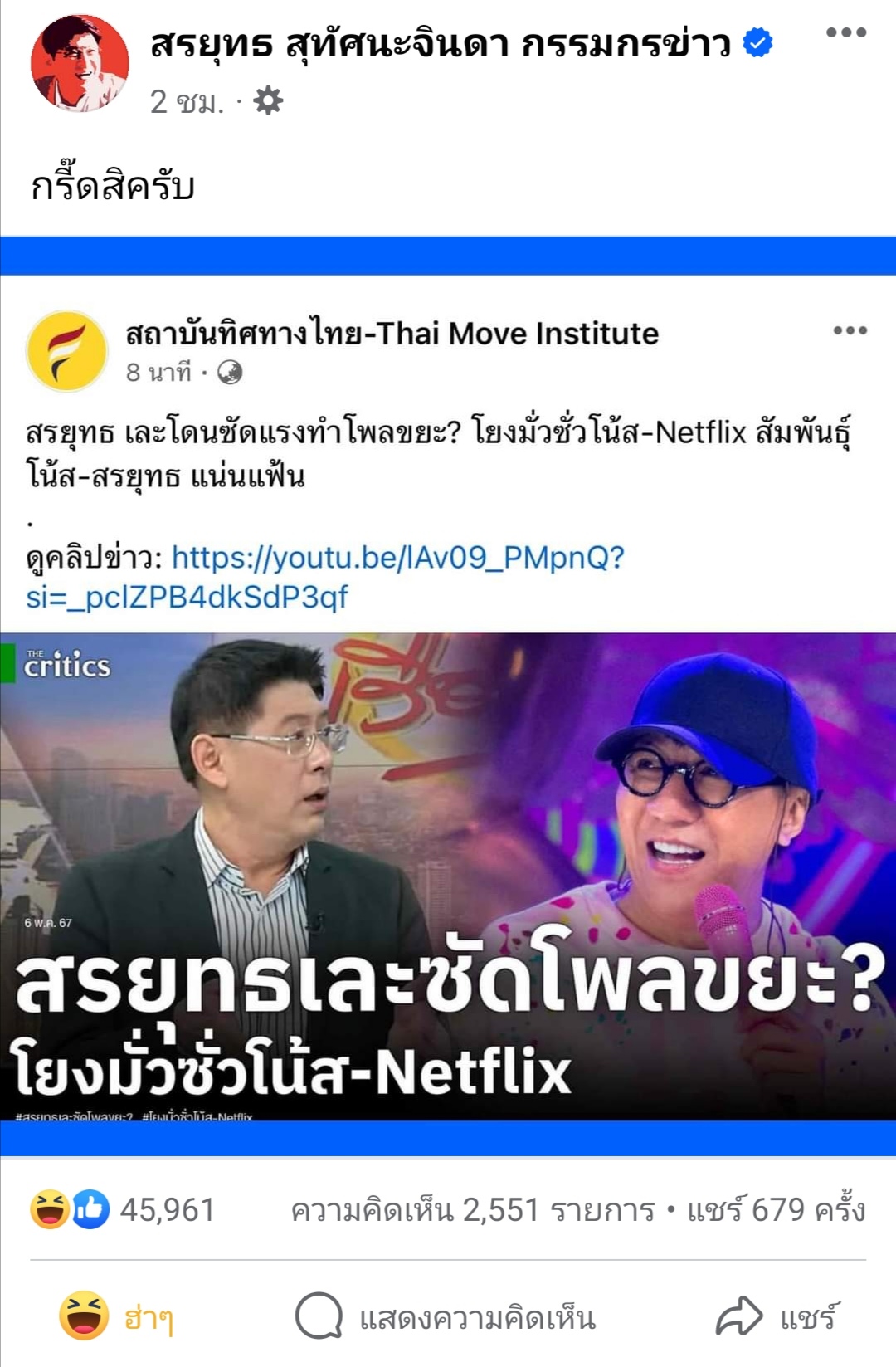Screen dimensions: 896x1367
Task: Open Thai Move Institute page logo
Action: click(67, 351)
